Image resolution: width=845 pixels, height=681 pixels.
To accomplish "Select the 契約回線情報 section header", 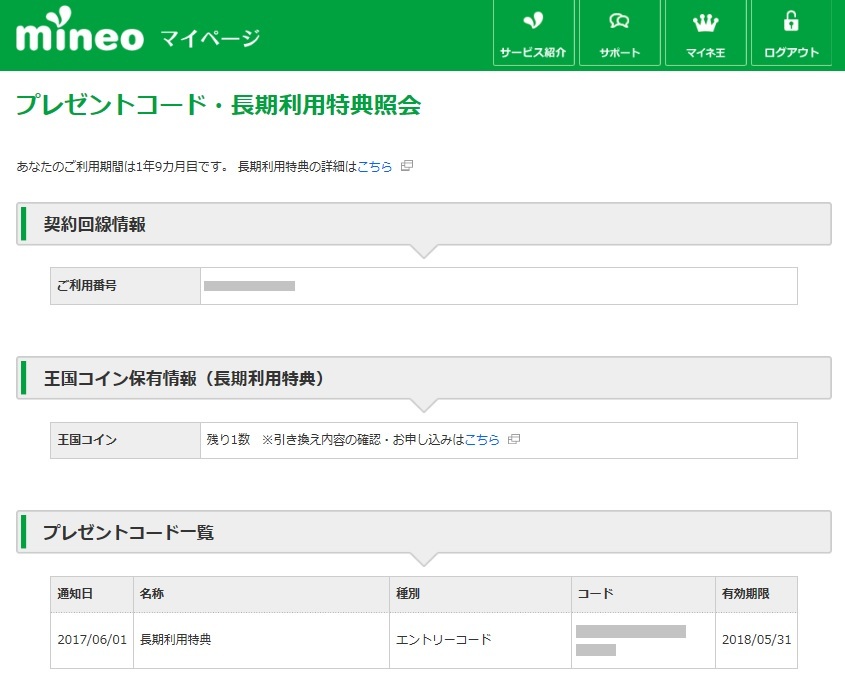I will pos(95,224).
